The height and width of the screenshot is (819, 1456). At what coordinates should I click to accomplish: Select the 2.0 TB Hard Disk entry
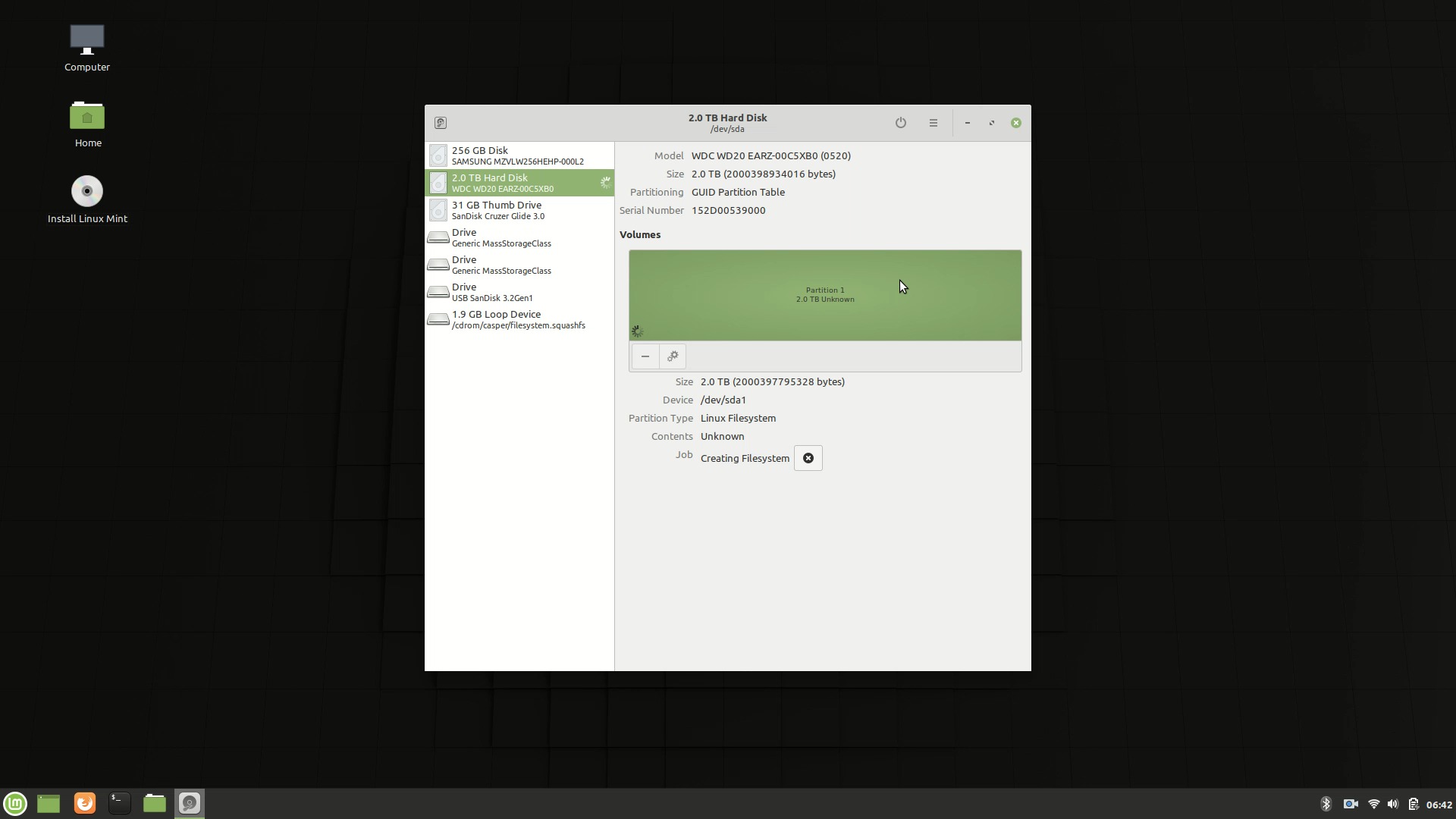pos(519,183)
